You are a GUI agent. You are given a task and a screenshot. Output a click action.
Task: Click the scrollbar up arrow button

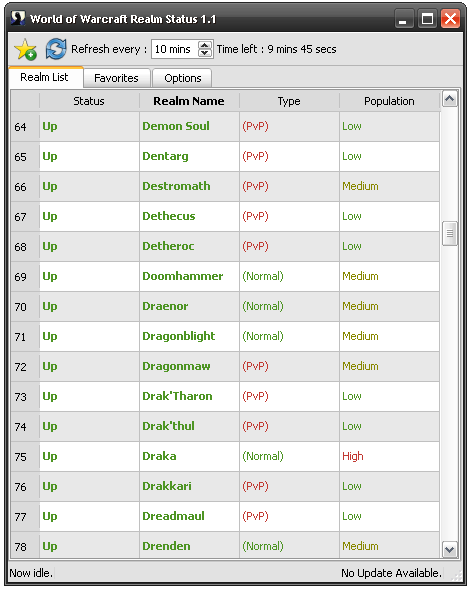click(450, 99)
